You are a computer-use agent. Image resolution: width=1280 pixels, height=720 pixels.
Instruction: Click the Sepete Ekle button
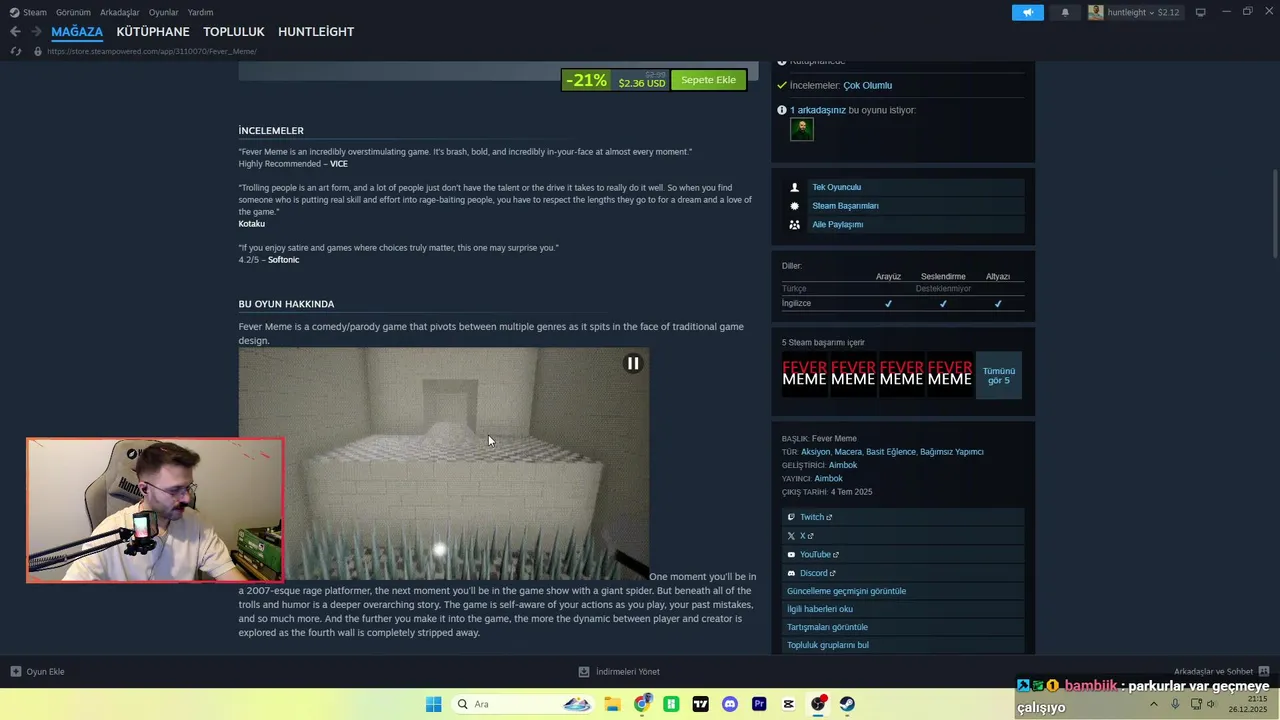(x=708, y=80)
